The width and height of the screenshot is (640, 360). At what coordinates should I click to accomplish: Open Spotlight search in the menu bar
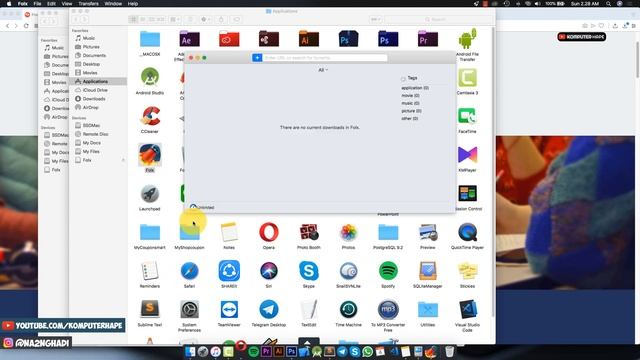[x=608, y=4]
